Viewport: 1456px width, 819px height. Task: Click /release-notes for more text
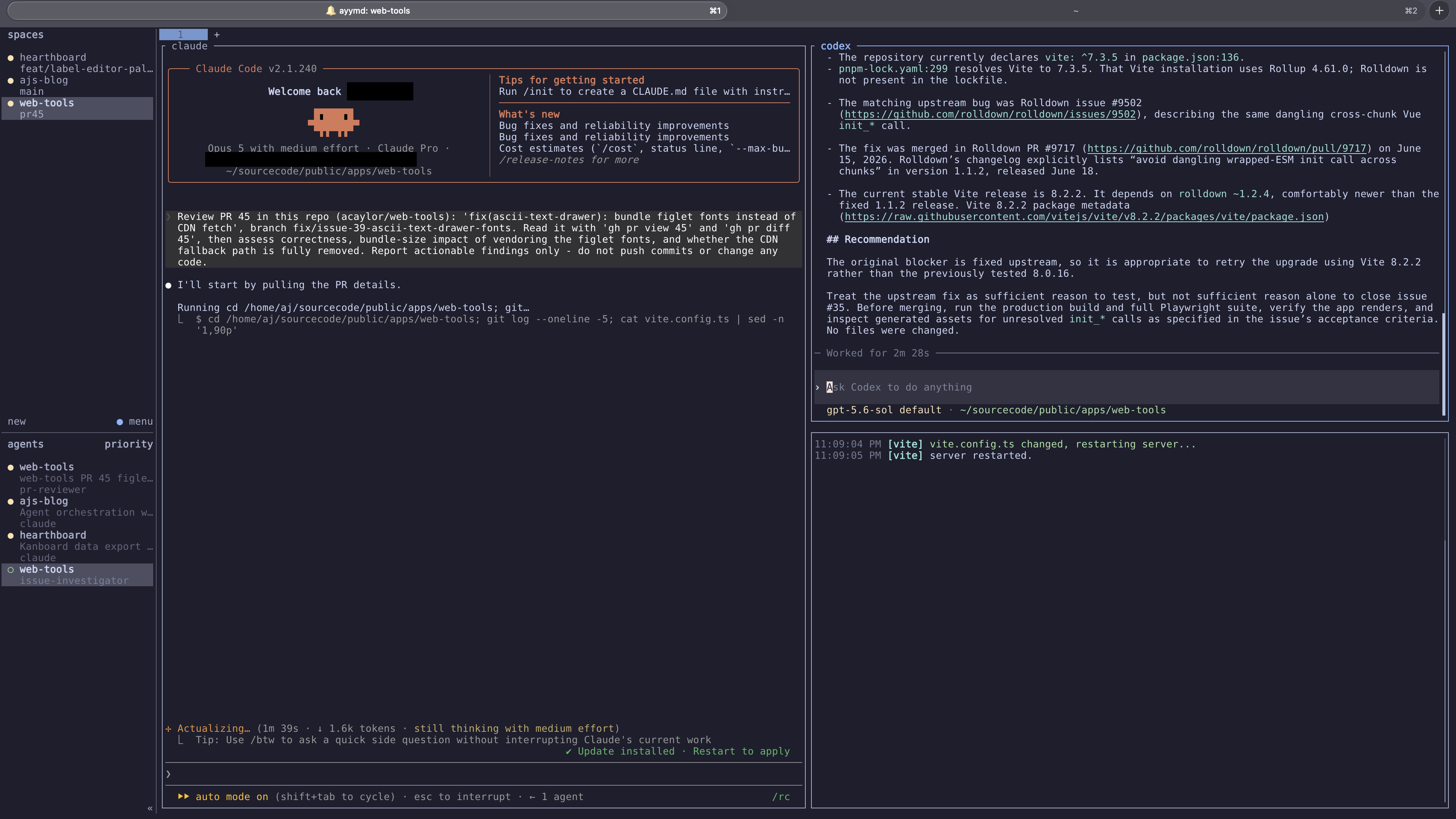click(x=569, y=160)
